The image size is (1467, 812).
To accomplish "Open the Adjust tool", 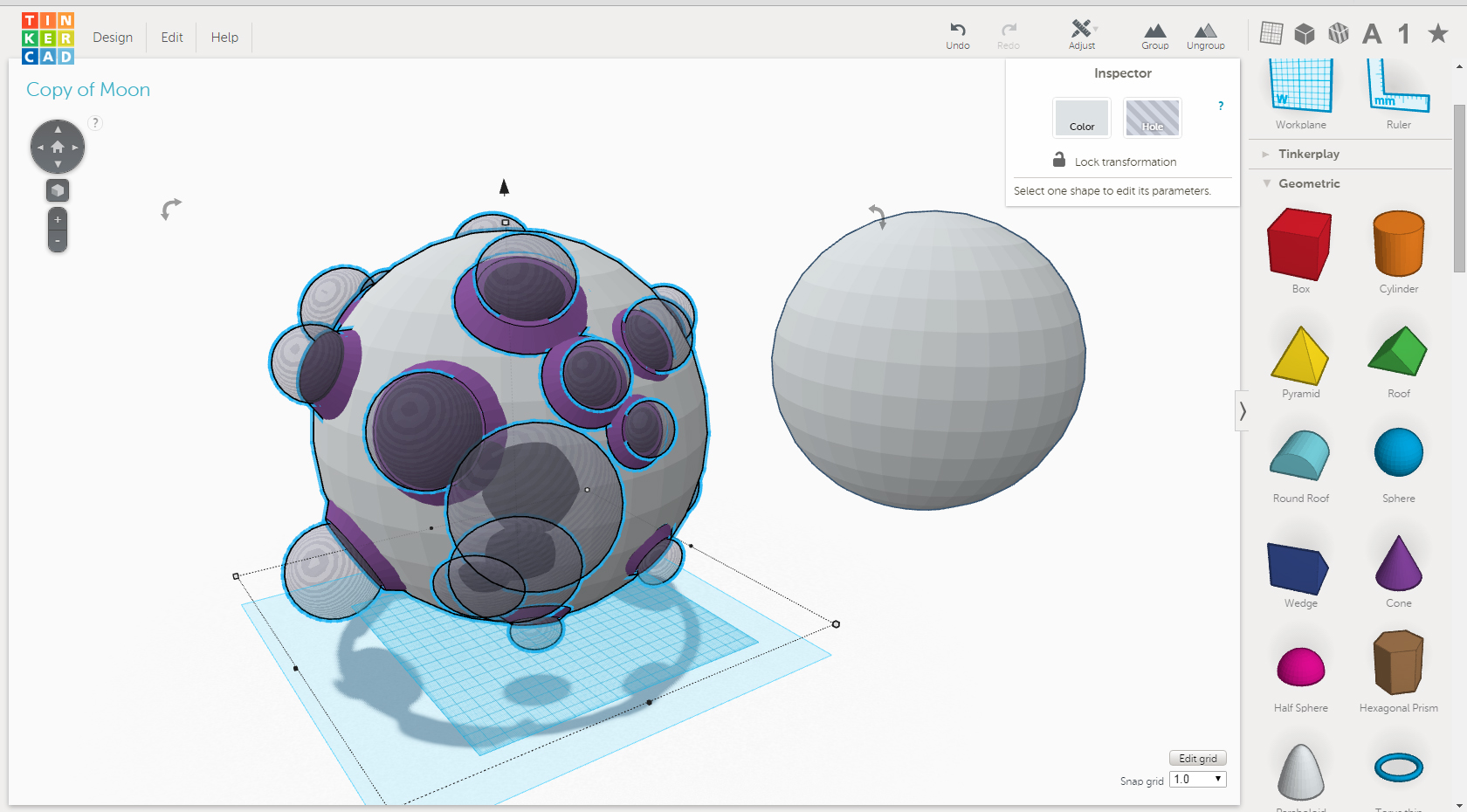I will [x=1082, y=35].
